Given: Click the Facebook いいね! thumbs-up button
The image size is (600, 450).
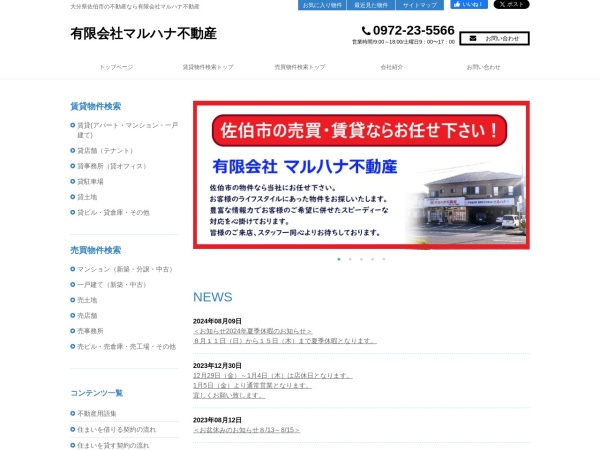Looking at the screenshot, I should point(469,4).
